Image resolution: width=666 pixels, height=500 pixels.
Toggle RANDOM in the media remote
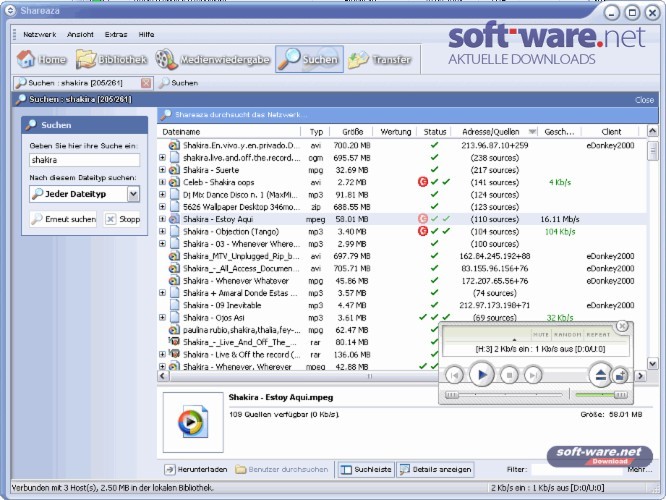(x=567, y=335)
